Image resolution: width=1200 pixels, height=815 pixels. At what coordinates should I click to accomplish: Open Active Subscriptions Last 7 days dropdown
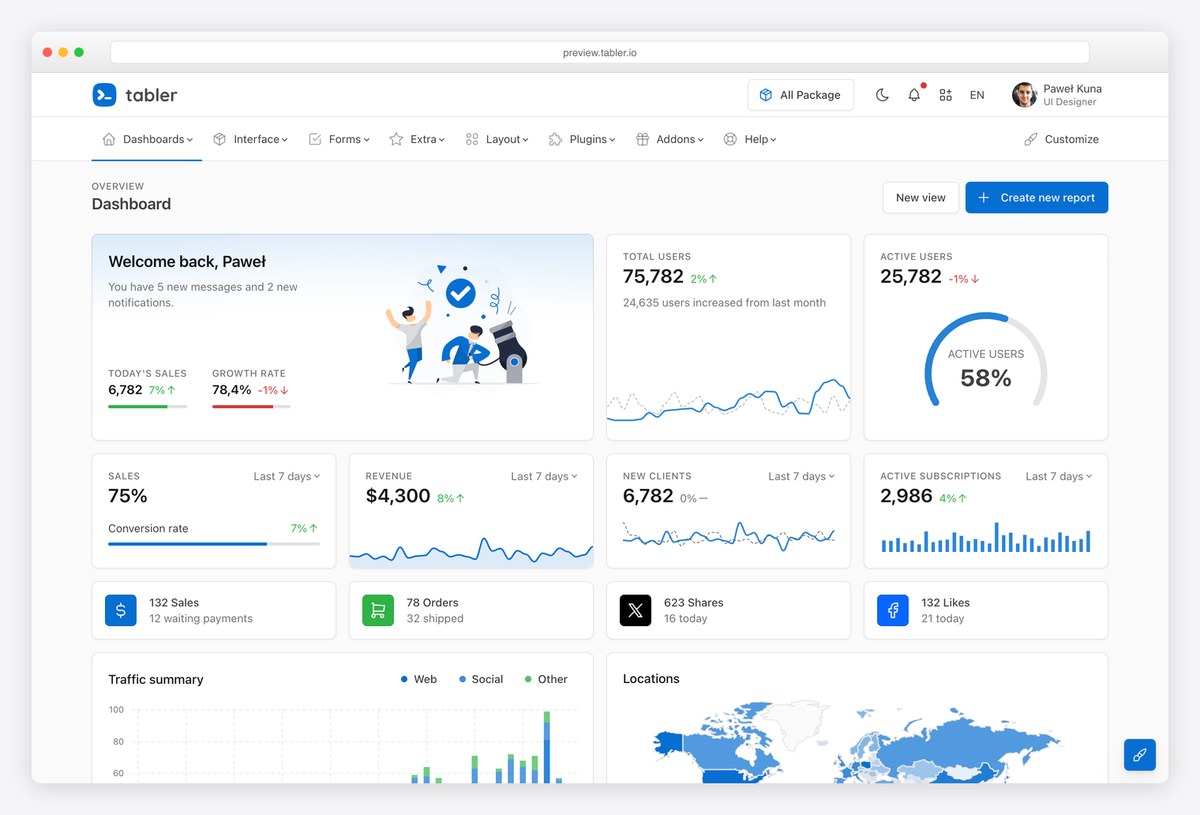(x=1059, y=476)
